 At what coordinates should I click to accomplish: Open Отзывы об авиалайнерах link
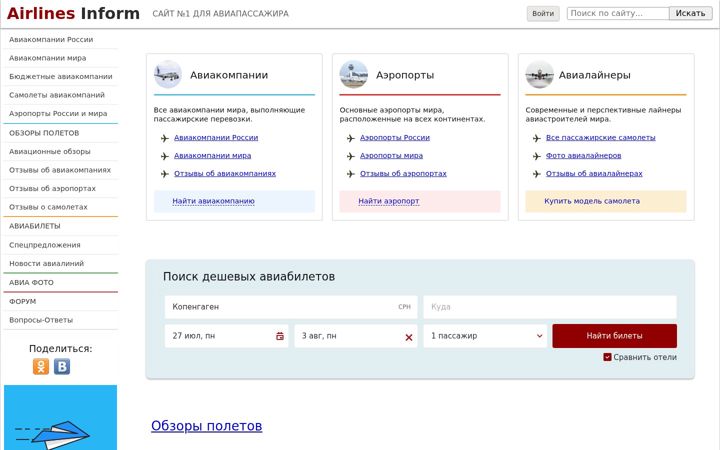(x=594, y=173)
